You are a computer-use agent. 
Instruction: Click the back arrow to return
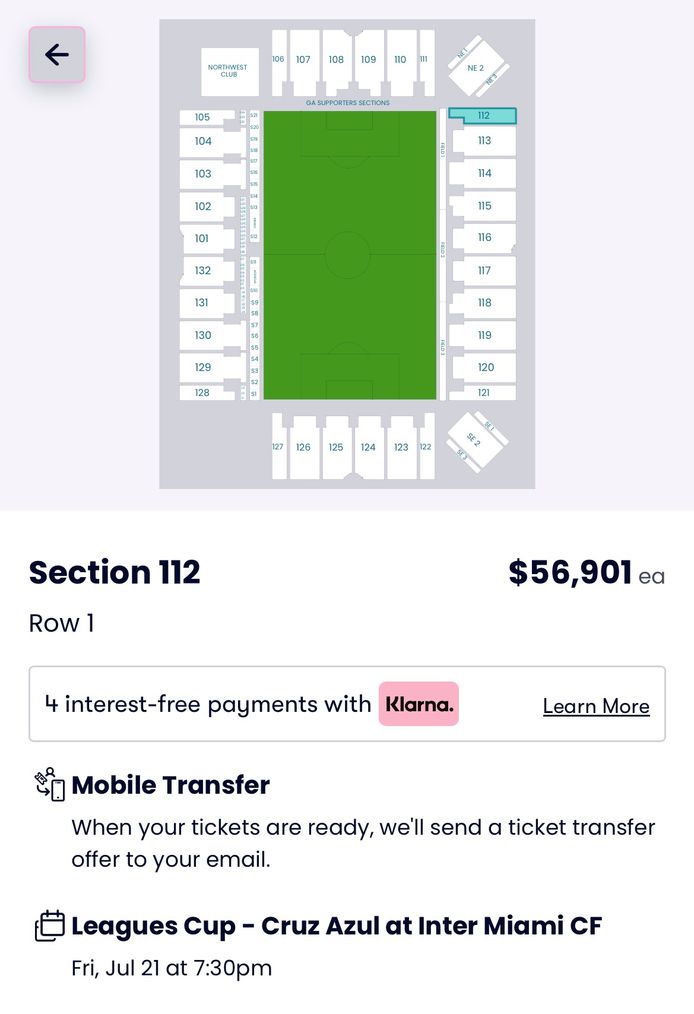coord(55,55)
